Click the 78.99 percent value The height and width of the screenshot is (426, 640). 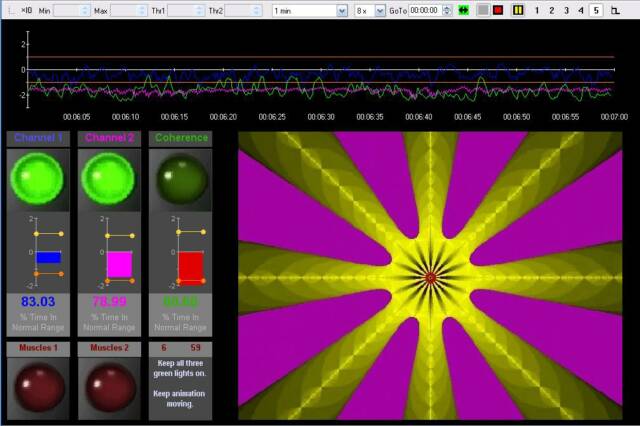coord(109,302)
